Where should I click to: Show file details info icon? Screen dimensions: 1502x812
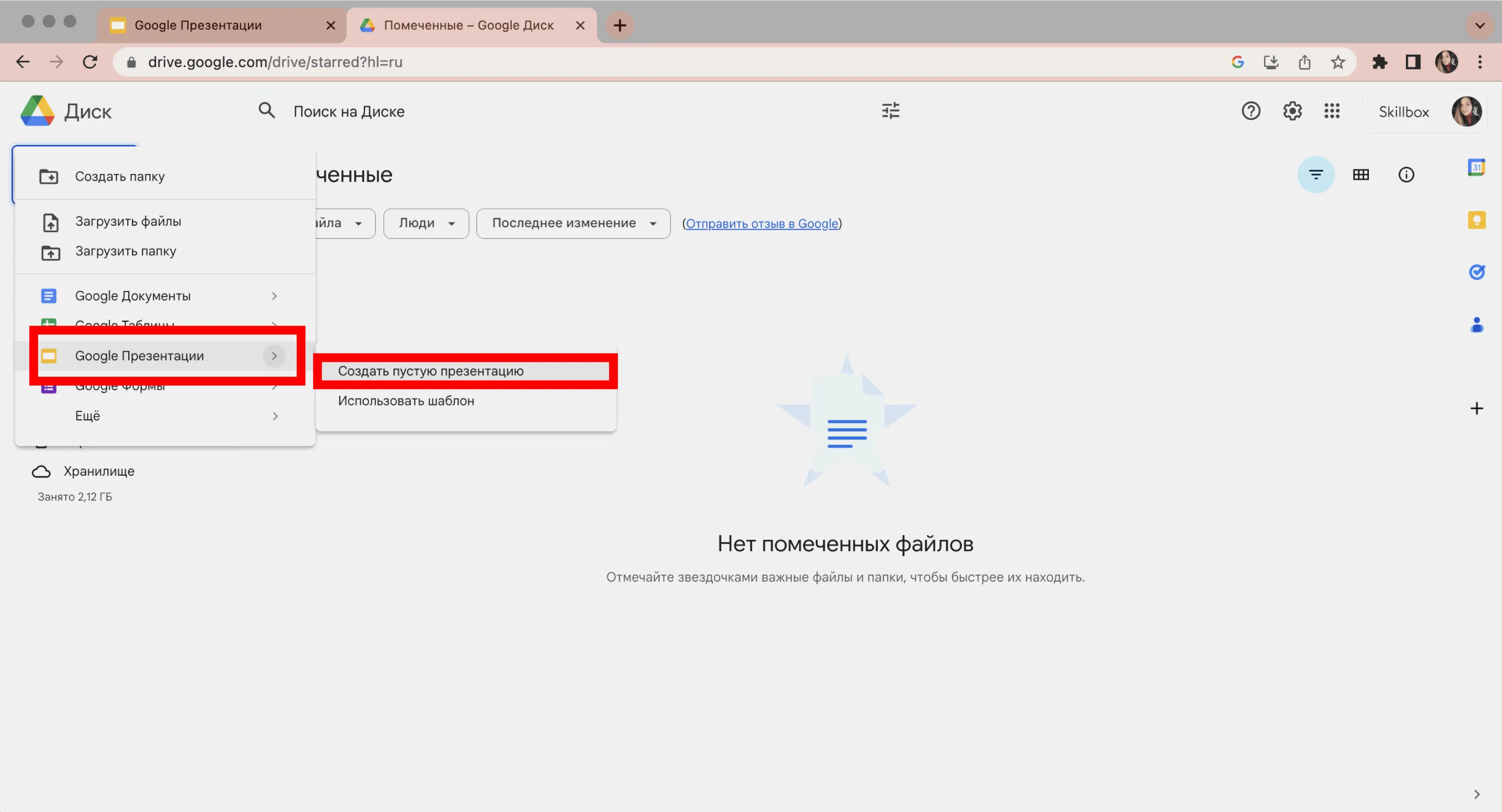tap(1406, 174)
